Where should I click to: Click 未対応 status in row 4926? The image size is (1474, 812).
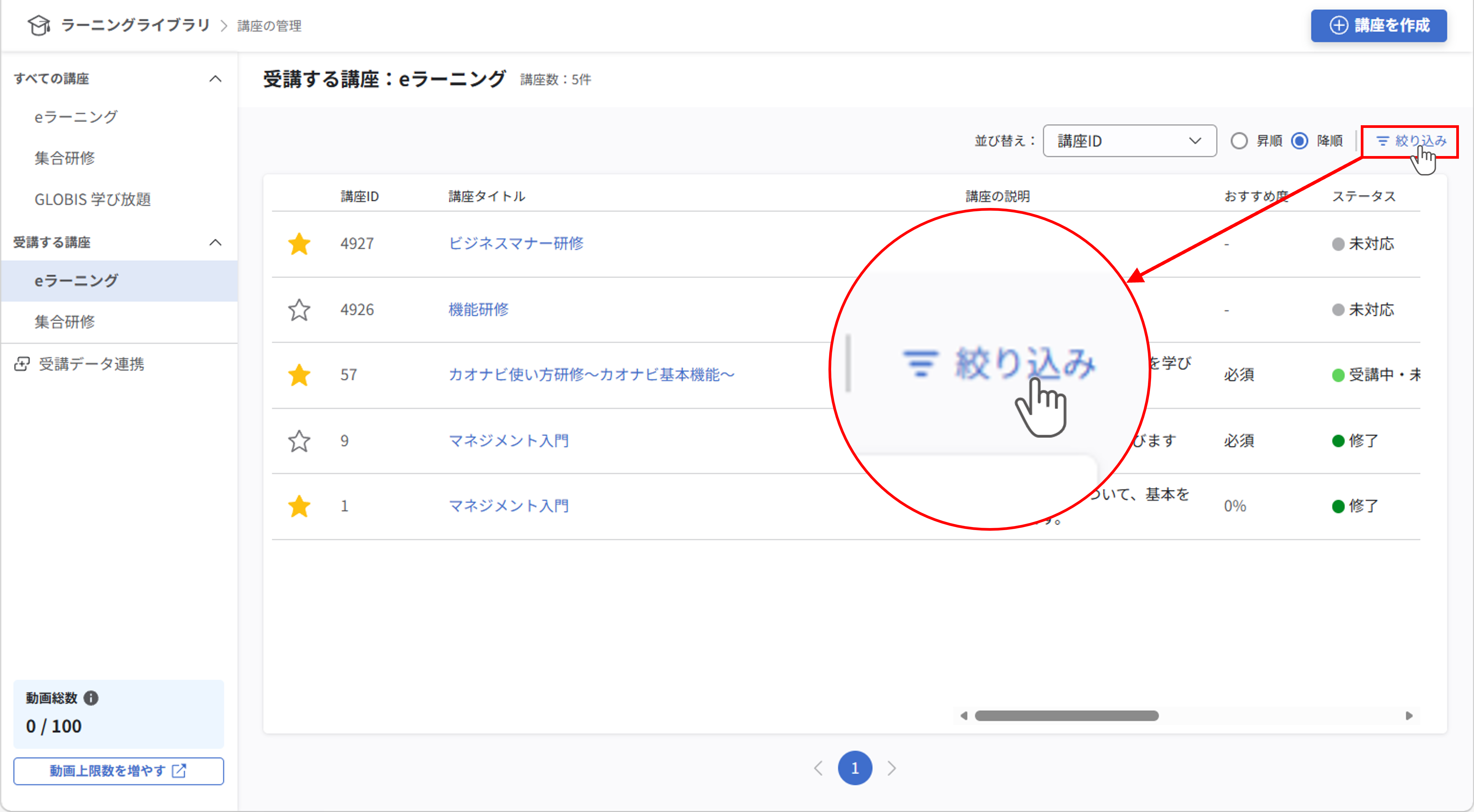1363,309
